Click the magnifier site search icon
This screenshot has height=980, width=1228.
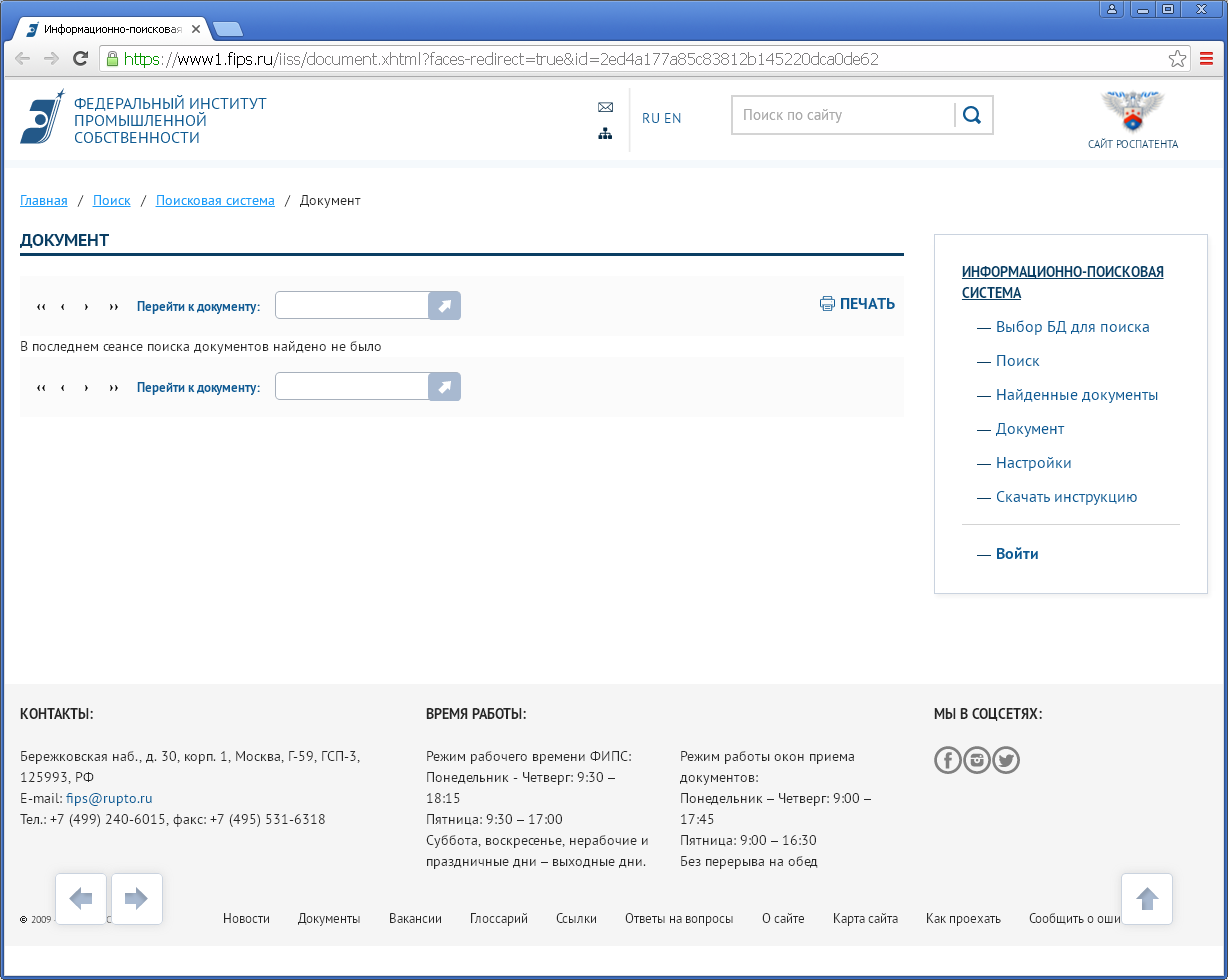972,115
